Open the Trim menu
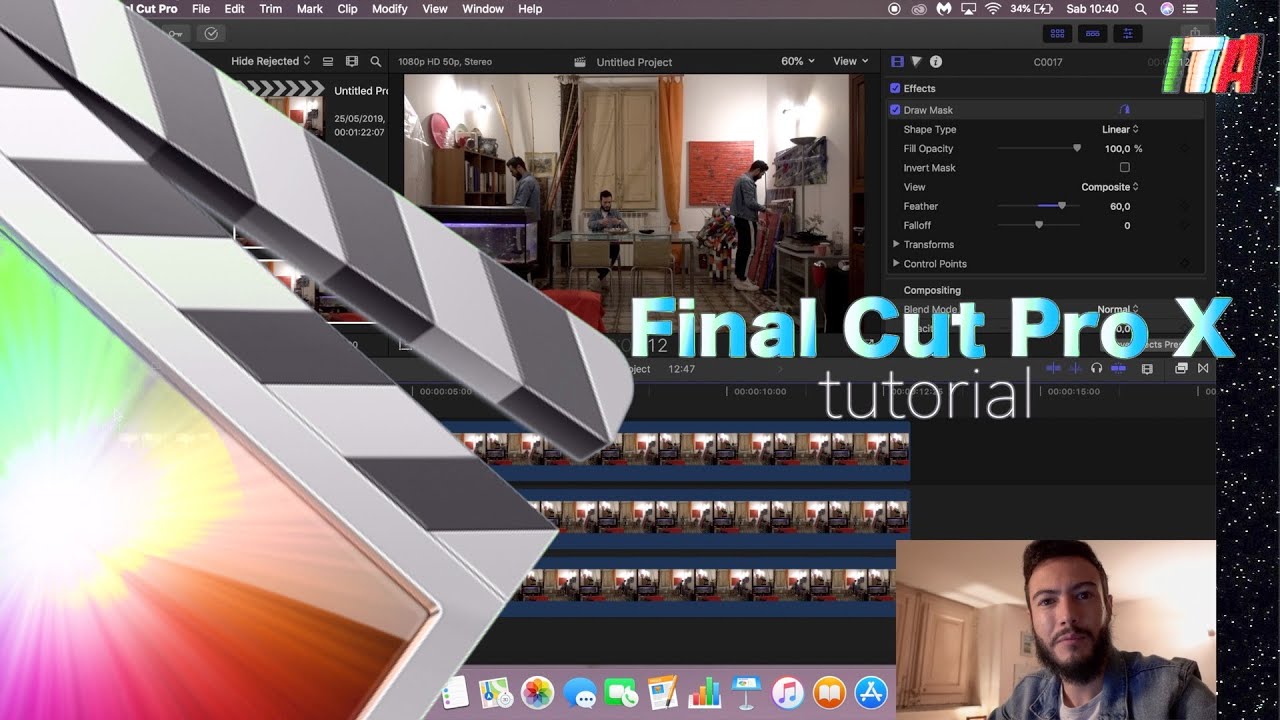 [x=270, y=9]
